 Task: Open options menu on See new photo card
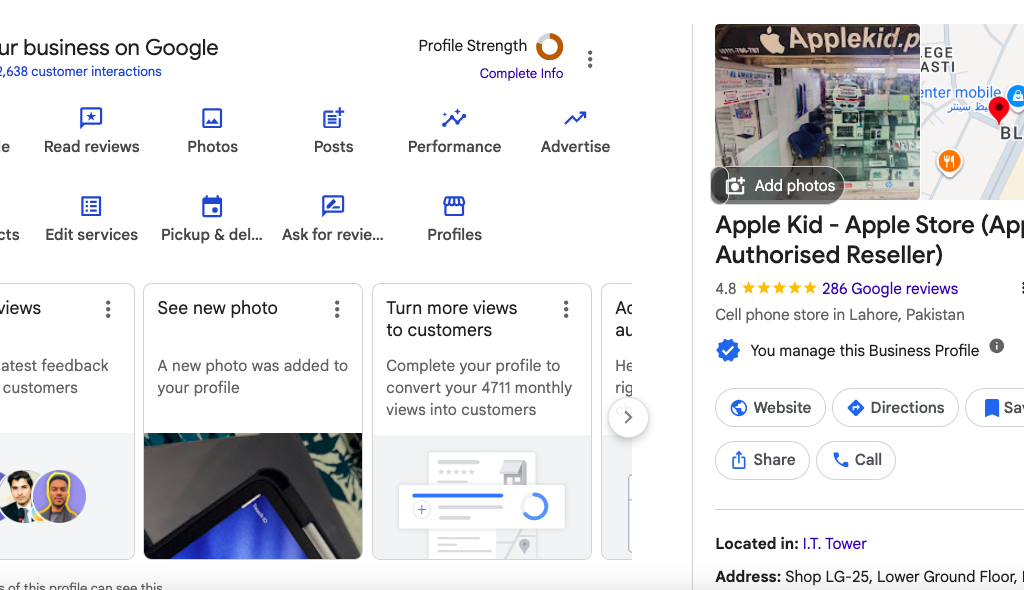pyautogui.click(x=337, y=309)
